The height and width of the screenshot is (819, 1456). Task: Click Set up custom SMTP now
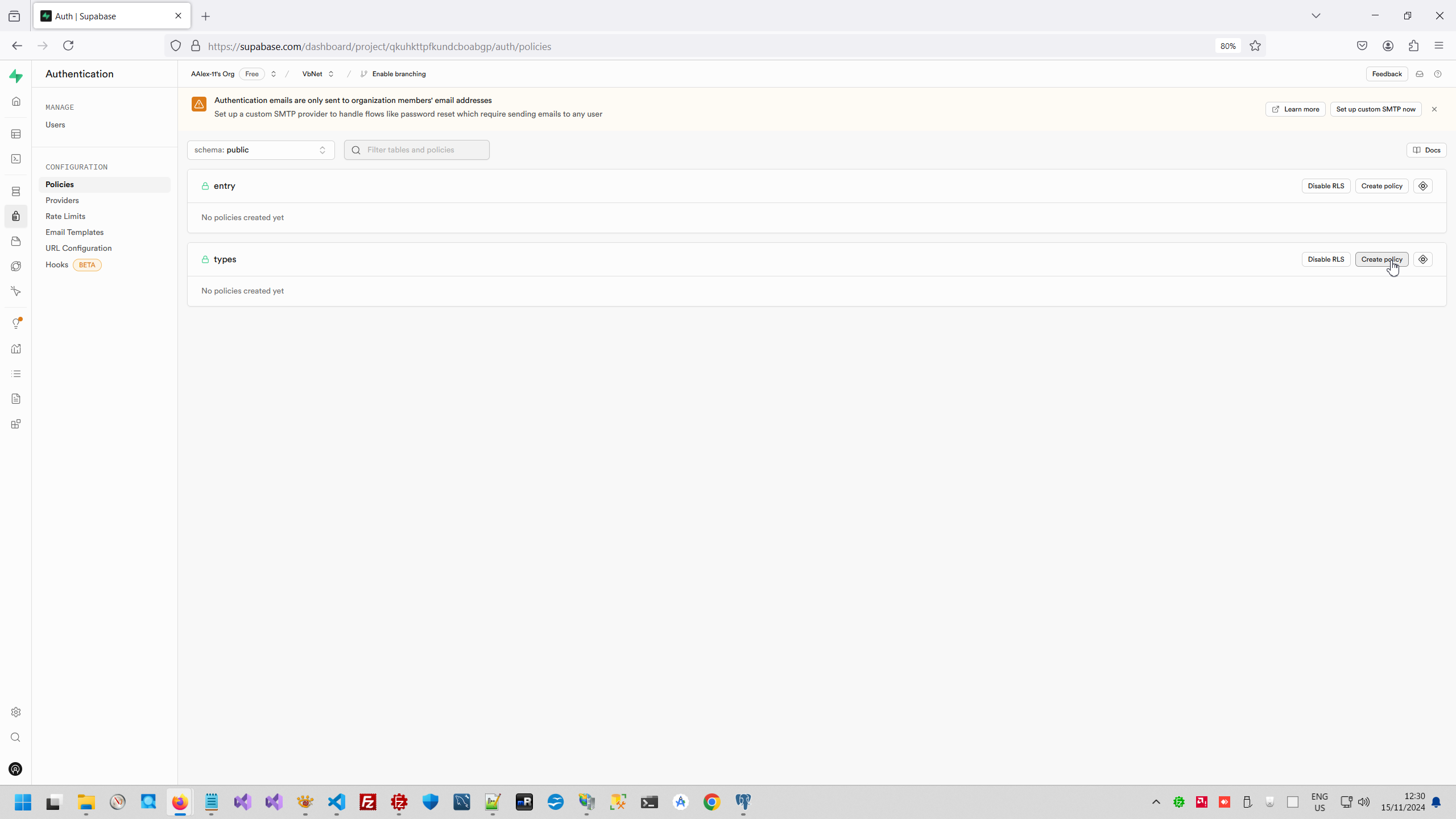point(1375,109)
